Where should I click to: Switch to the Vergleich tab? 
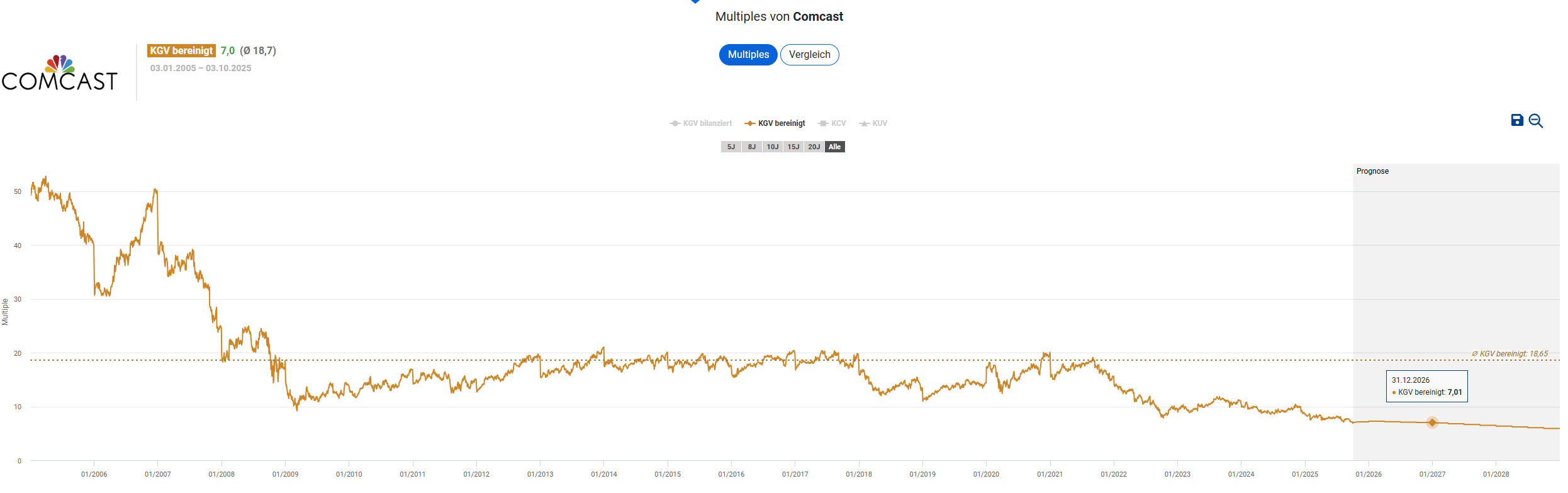809,55
